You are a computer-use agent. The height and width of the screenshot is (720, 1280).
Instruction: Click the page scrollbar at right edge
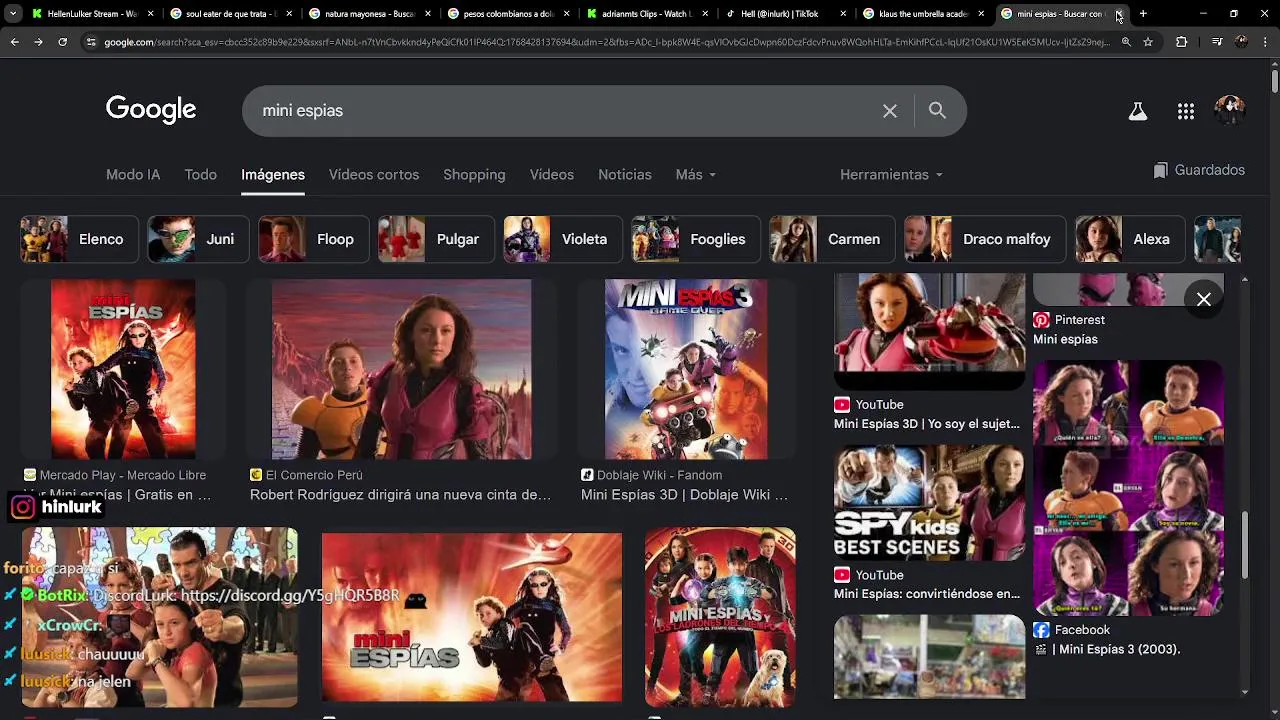coord(1275,80)
